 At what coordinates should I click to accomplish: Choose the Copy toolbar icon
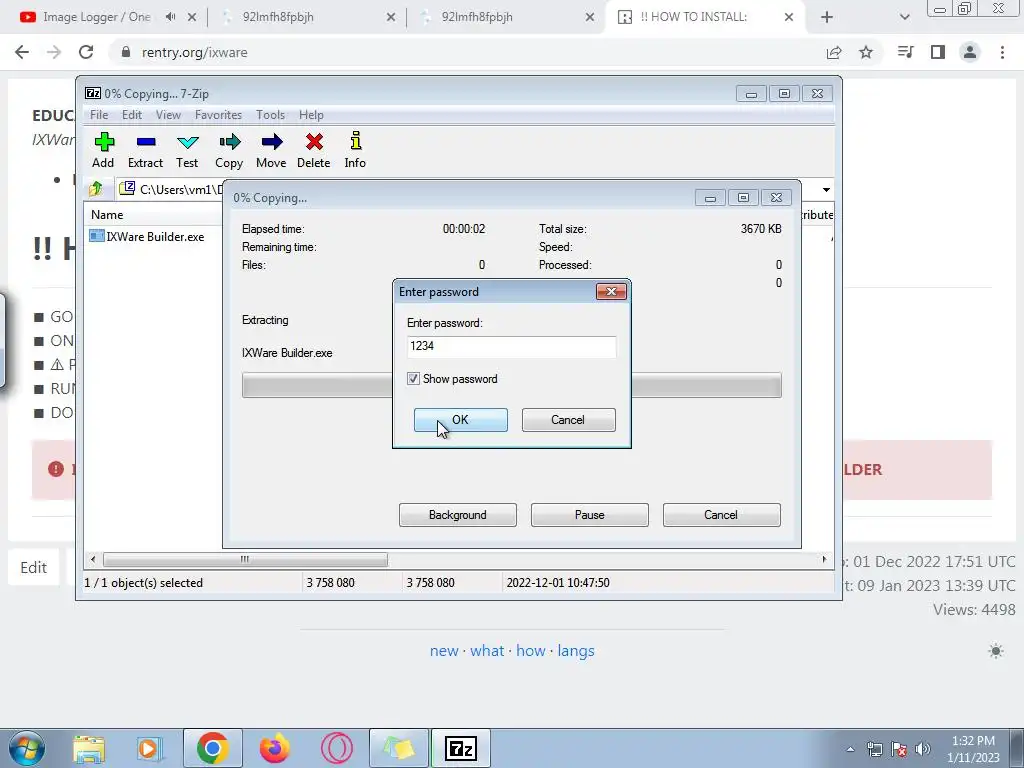229,150
